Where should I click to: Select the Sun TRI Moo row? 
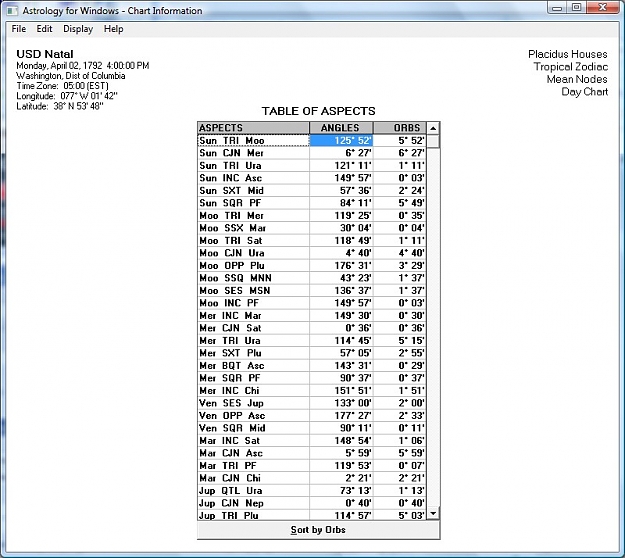[312, 141]
